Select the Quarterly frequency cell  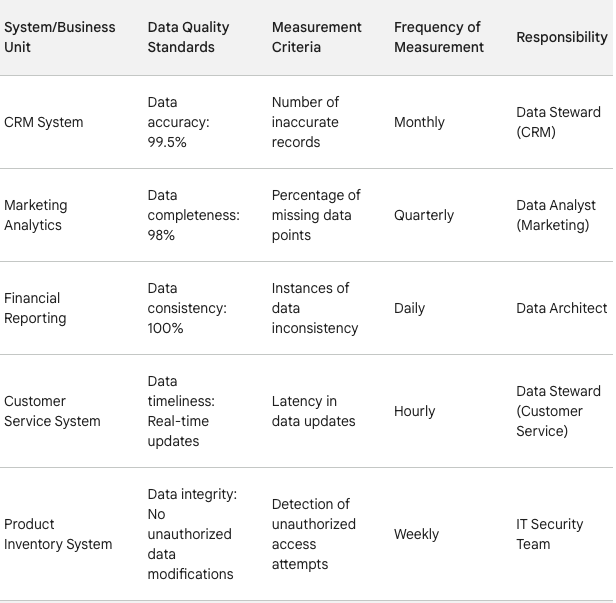tap(424, 215)
